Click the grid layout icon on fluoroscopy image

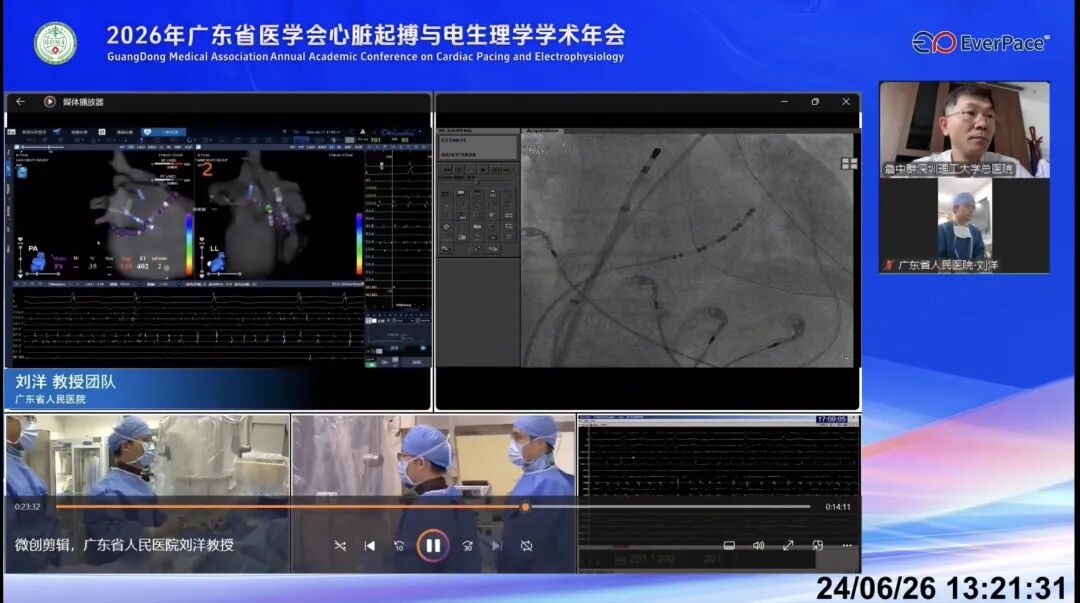pyautogui.click(x=849, y=163)
